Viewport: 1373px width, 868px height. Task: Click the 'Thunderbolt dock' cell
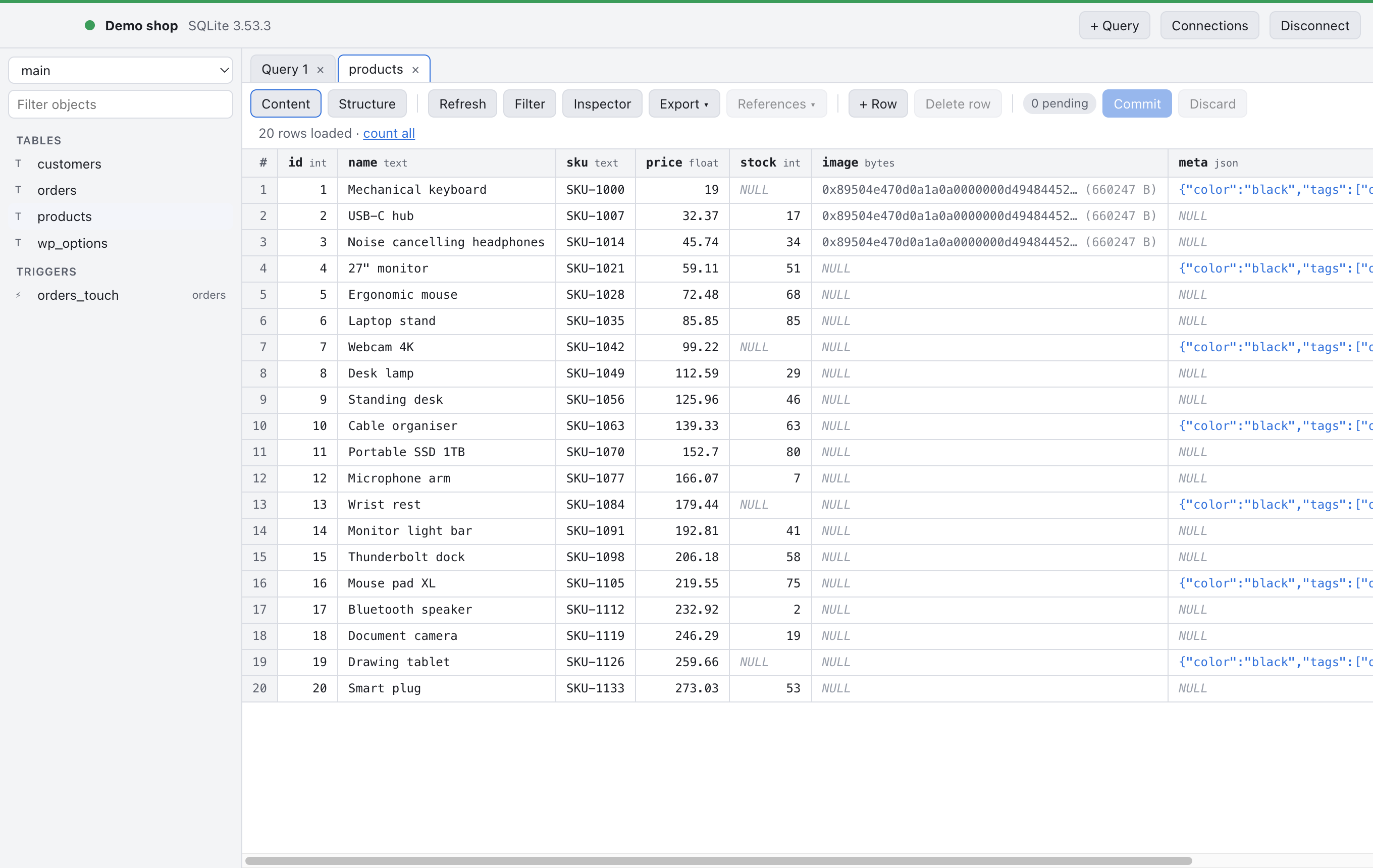pos(446,557)
